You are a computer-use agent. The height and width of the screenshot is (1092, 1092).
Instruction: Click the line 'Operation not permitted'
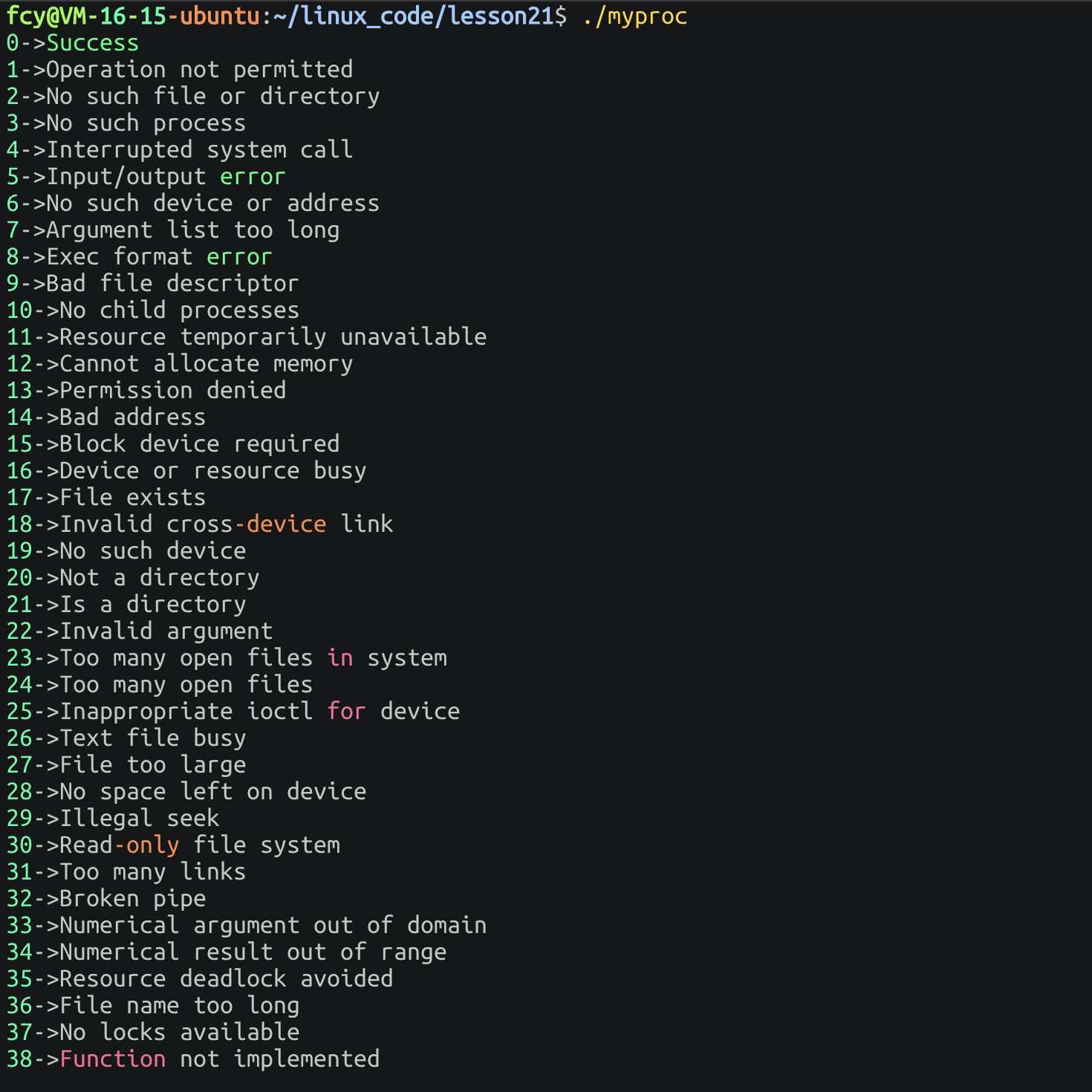[x=200, y=70]
